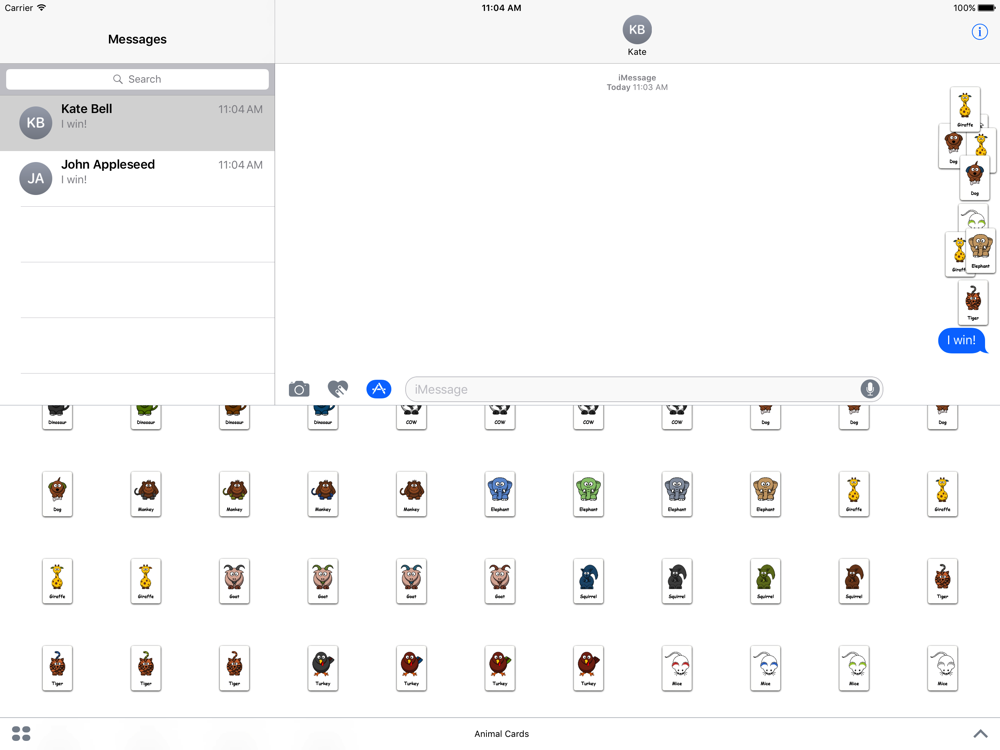
Task: Open the John Appleseed conversation
Action: 137,179
